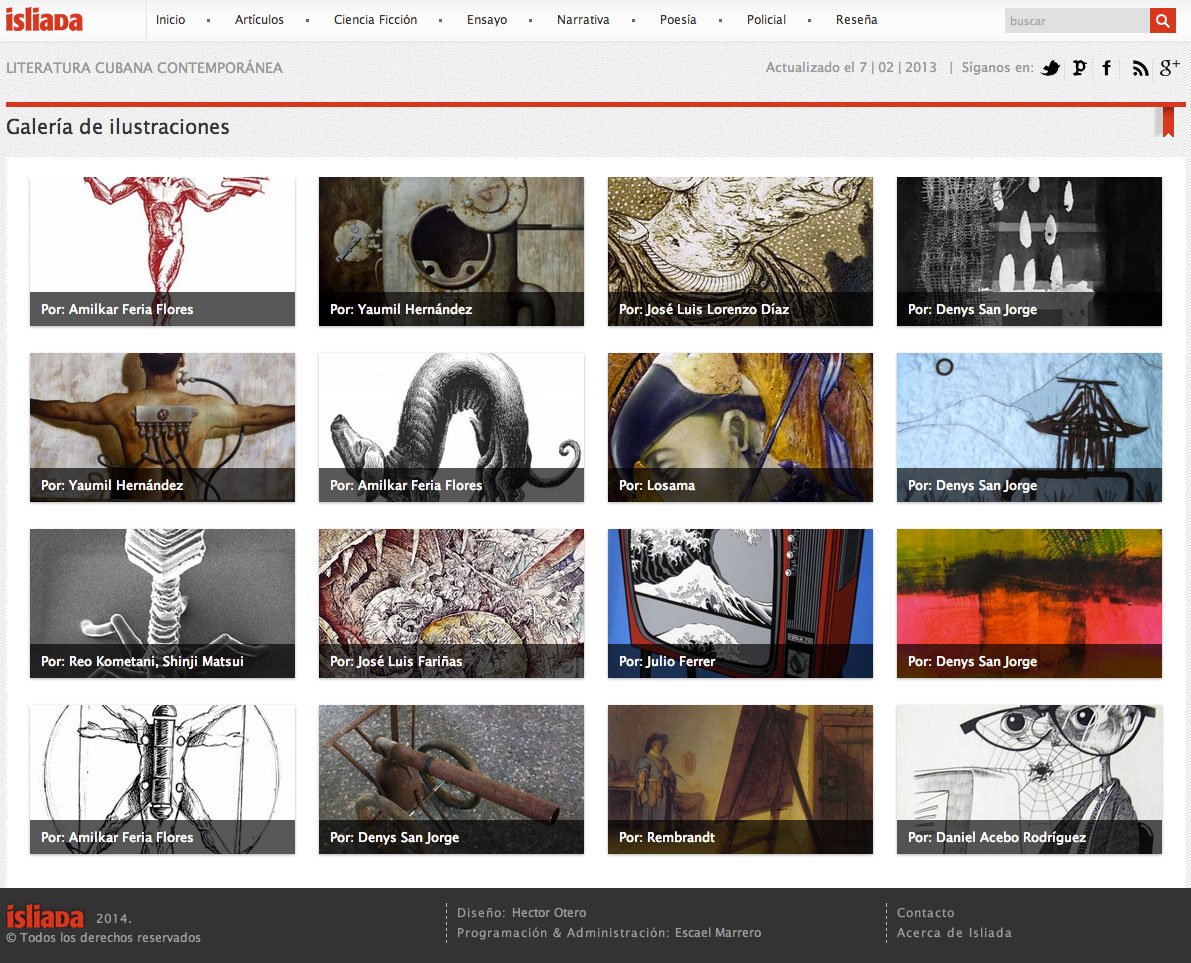Open the José Luis Fariñas illustration
1191x963 pixels.
tap(451, 604)
